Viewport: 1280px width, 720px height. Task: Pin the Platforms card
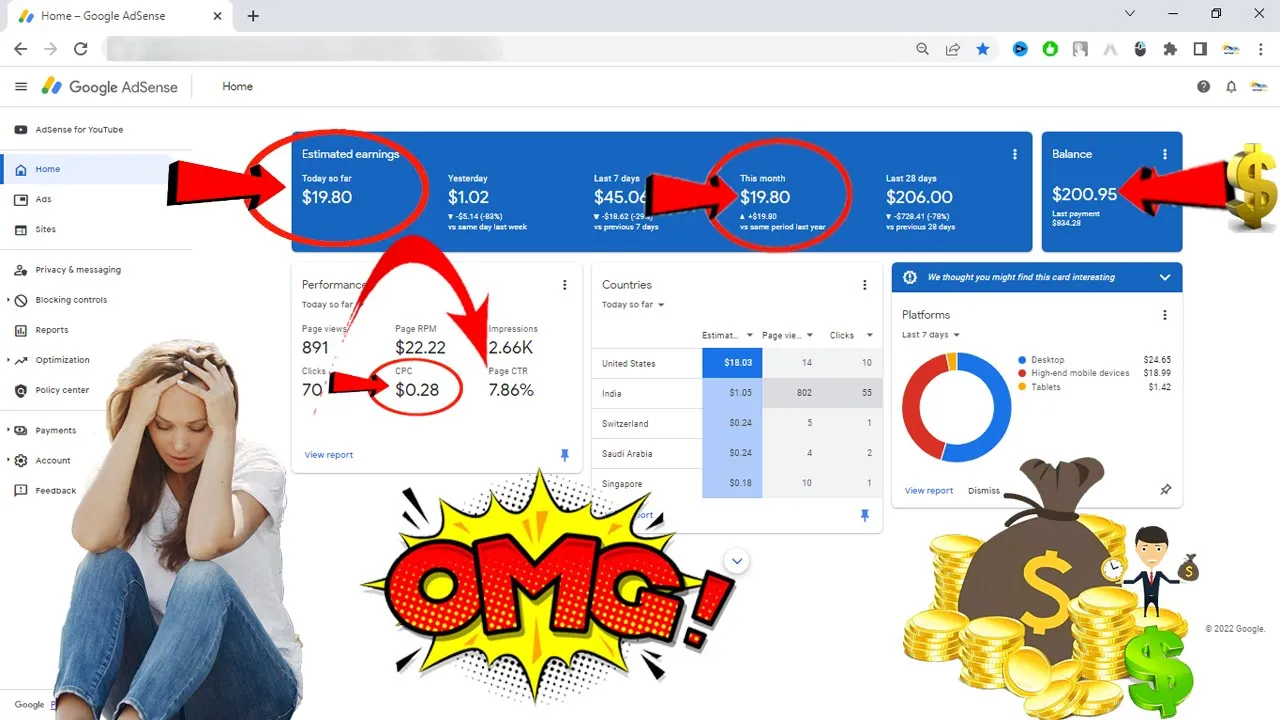click(x=1165, y=491)
